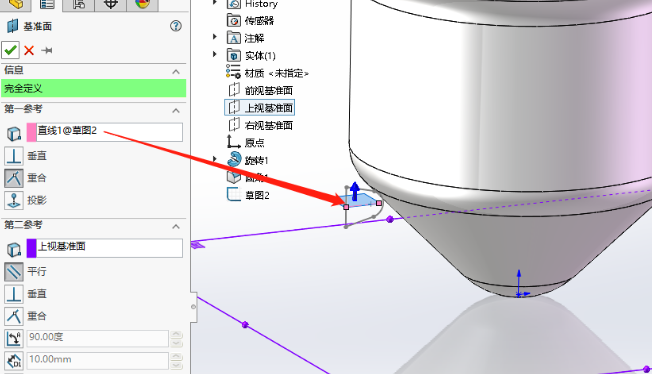The height and width of the screenshot is (374, 652).
Task: Click purple color swatch of second reference
Action: (32, 248)
